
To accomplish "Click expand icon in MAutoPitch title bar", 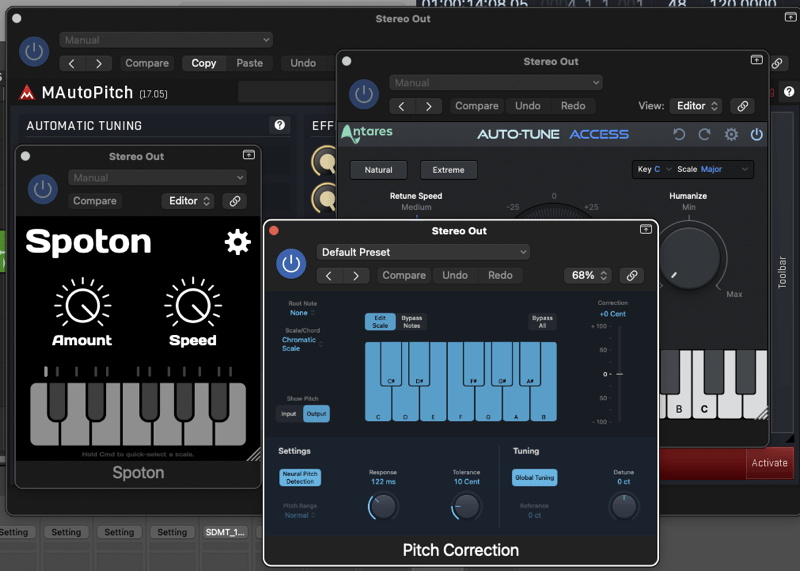I will coord(790,17).
